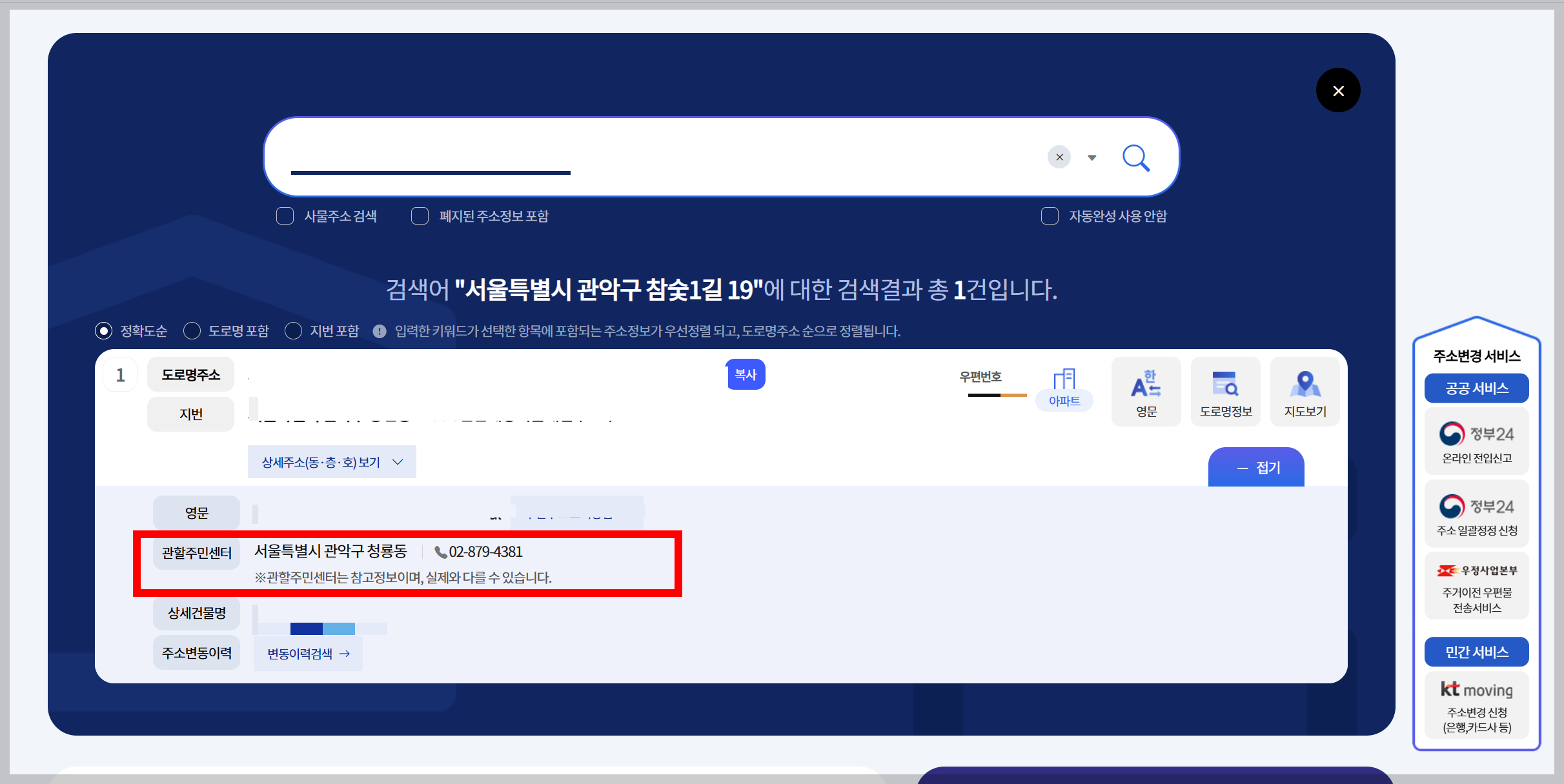The width and height of the screenshot is (1564, 784).
Task: Open the search history dropdown arrow
Action: coord(1091,157)
